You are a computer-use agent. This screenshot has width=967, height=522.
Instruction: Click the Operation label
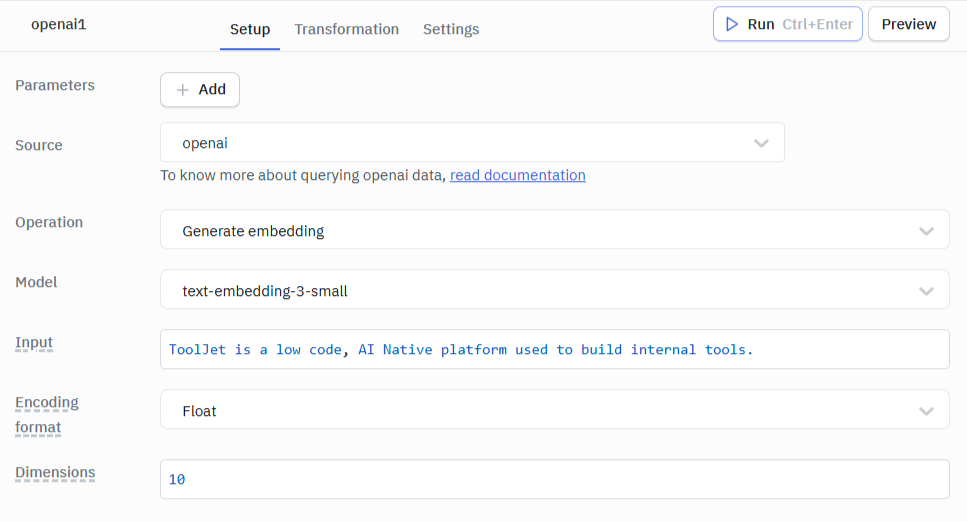[49, 222]
